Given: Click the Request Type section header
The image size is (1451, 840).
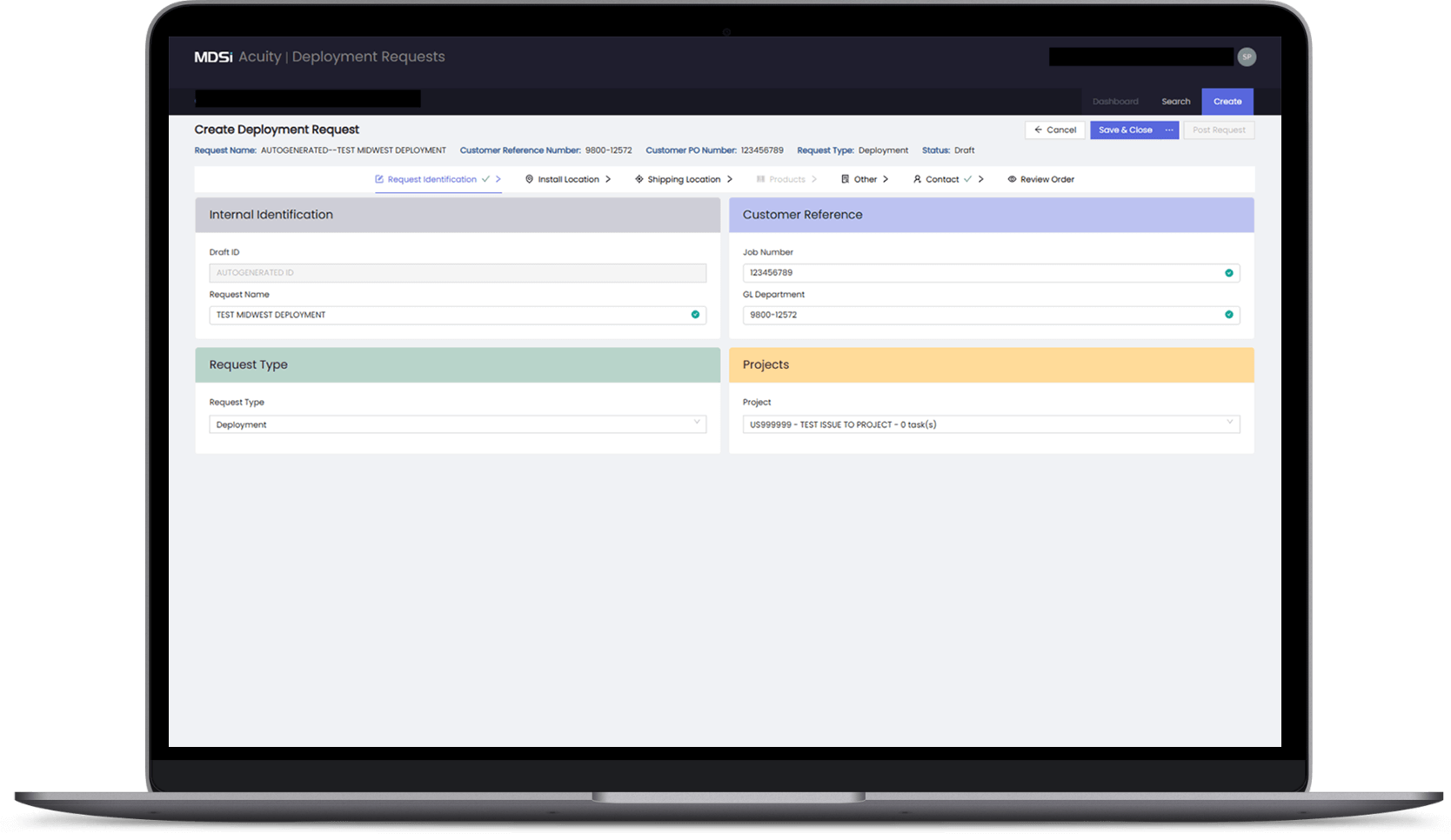Looking at the screenshot, I should [458, 365].
